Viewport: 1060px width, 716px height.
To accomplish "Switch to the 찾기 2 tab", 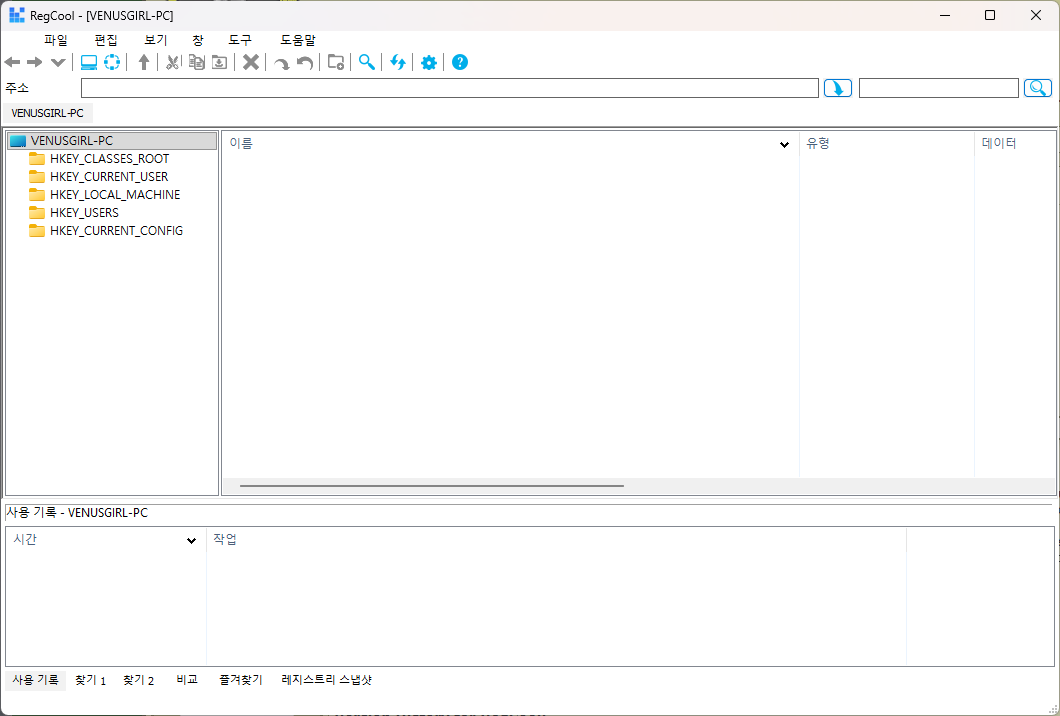I will pos(139,680).
